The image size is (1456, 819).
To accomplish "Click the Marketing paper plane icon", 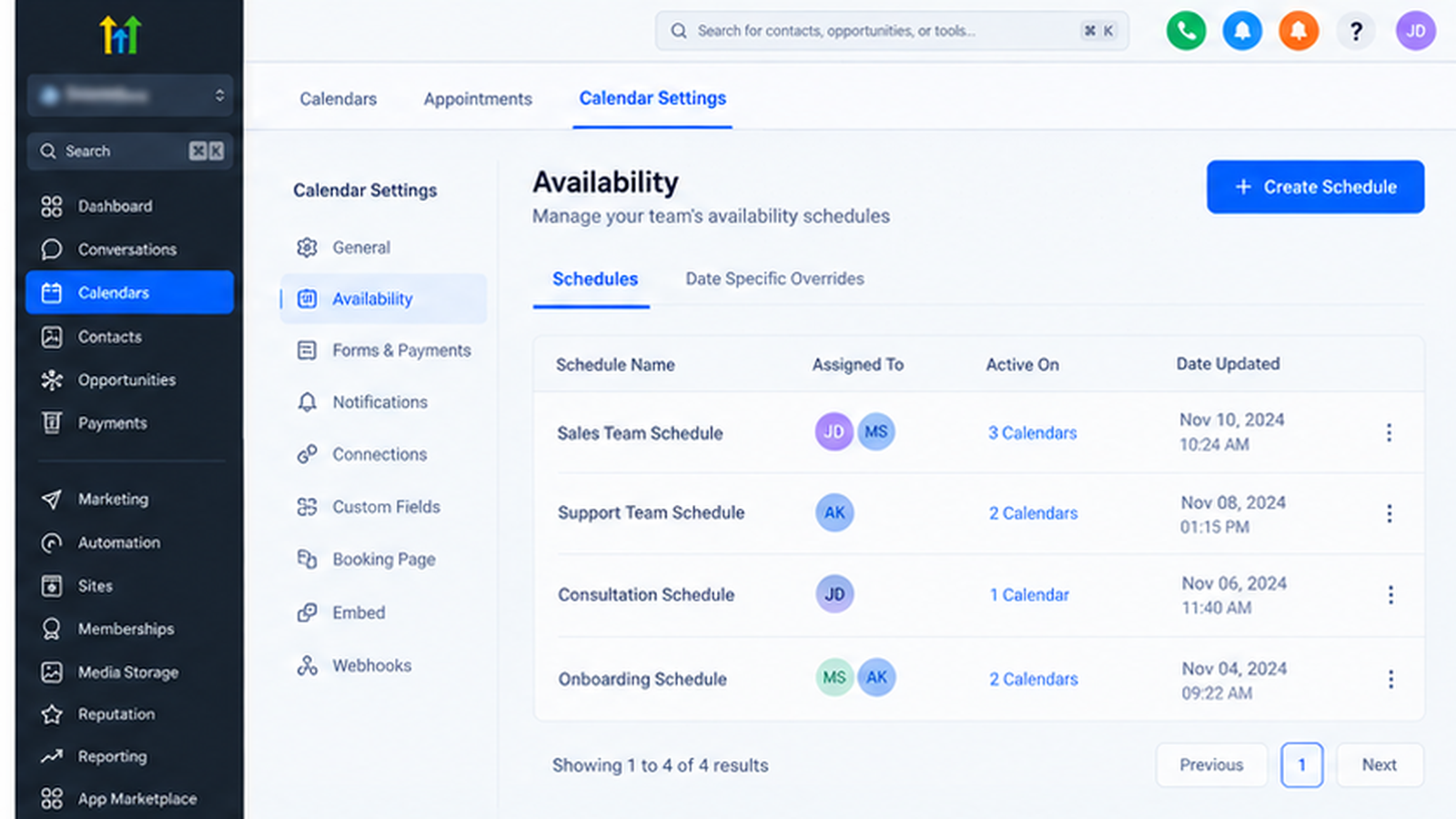I will click(52, 499).
